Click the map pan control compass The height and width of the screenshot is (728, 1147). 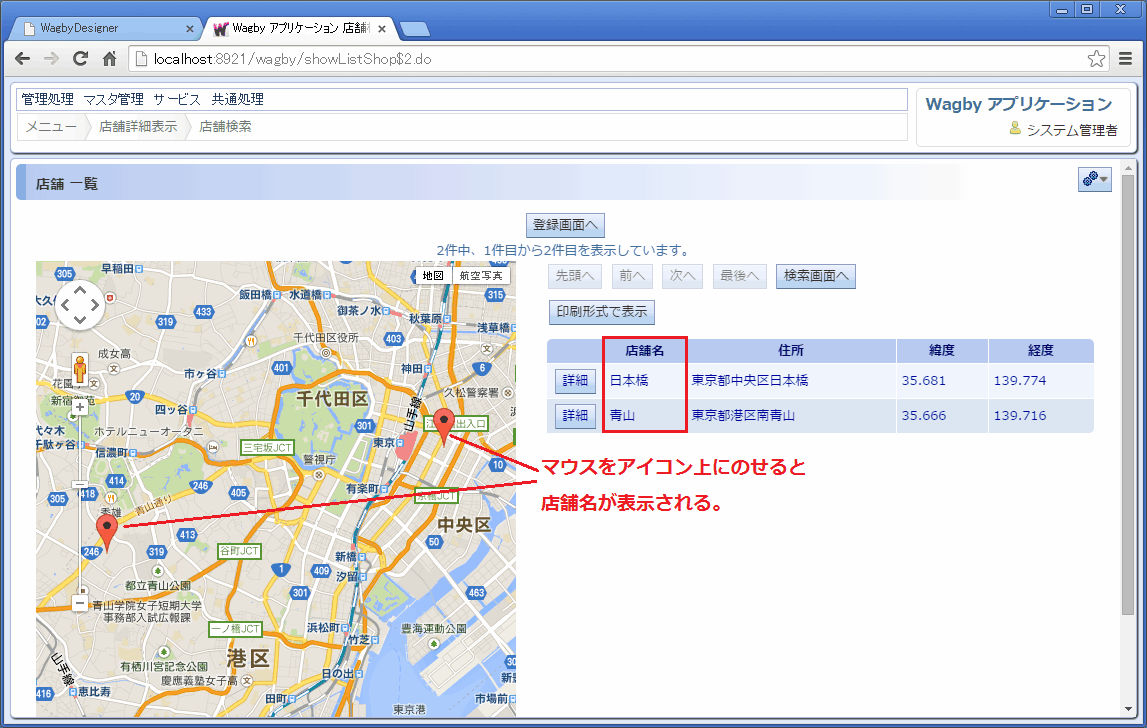tap(80, 304)
